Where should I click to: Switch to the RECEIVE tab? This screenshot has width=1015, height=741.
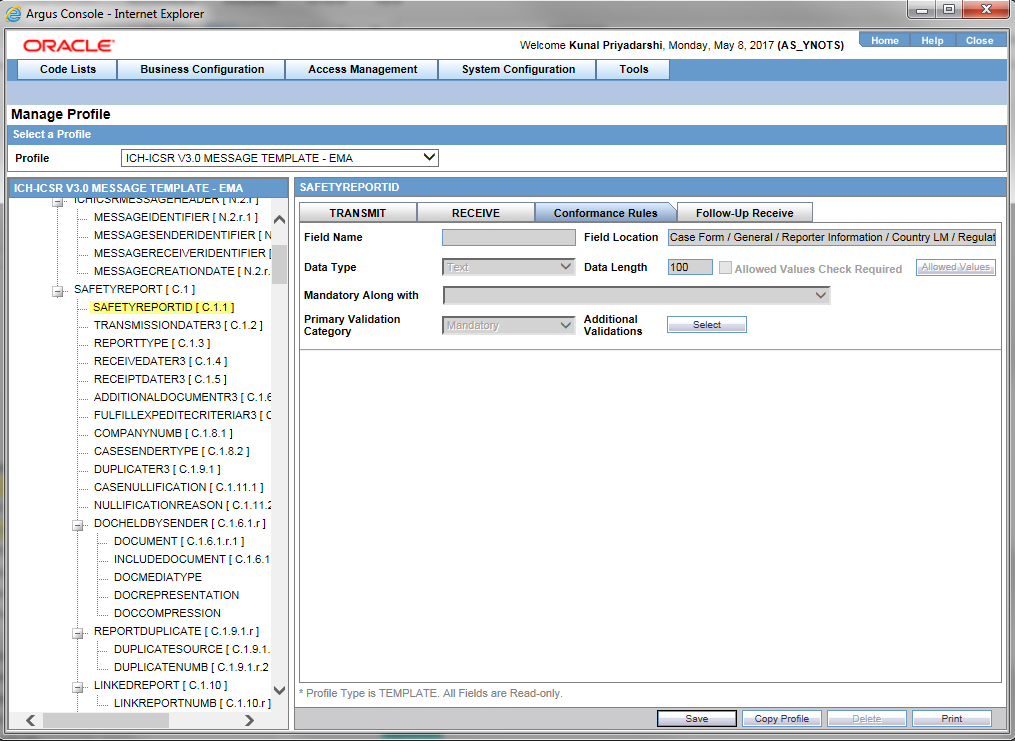click(x=476, y=213)
